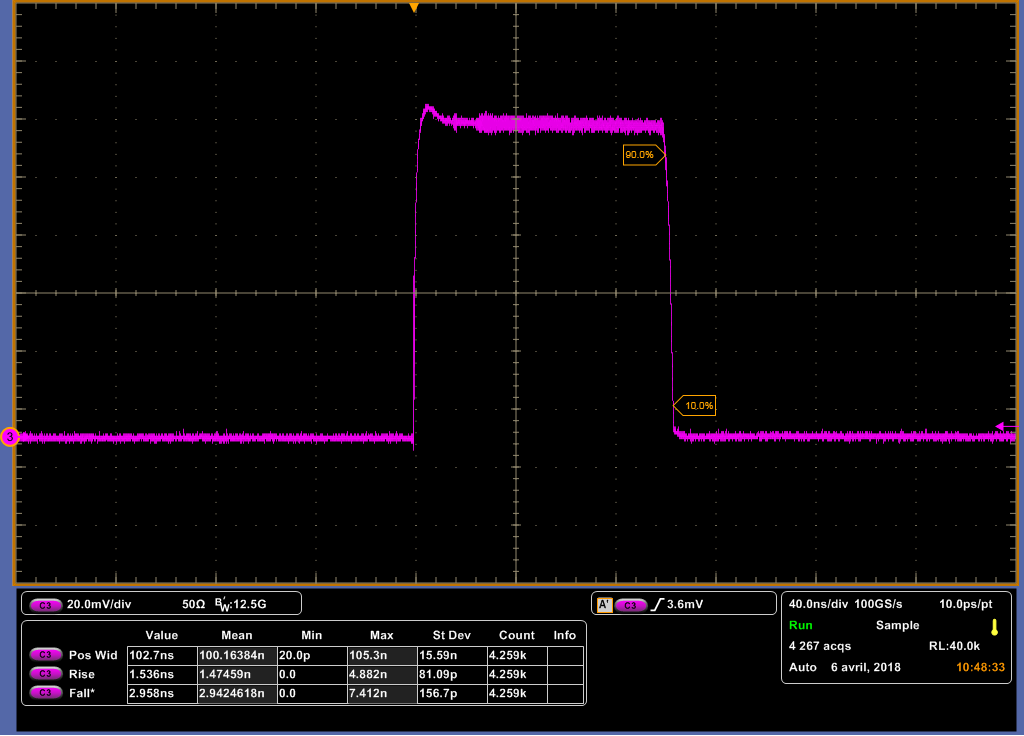Screen dimensions: 1024x736
Task: Select the C3 channel badge in vertical settings
Action: point(45,603)
